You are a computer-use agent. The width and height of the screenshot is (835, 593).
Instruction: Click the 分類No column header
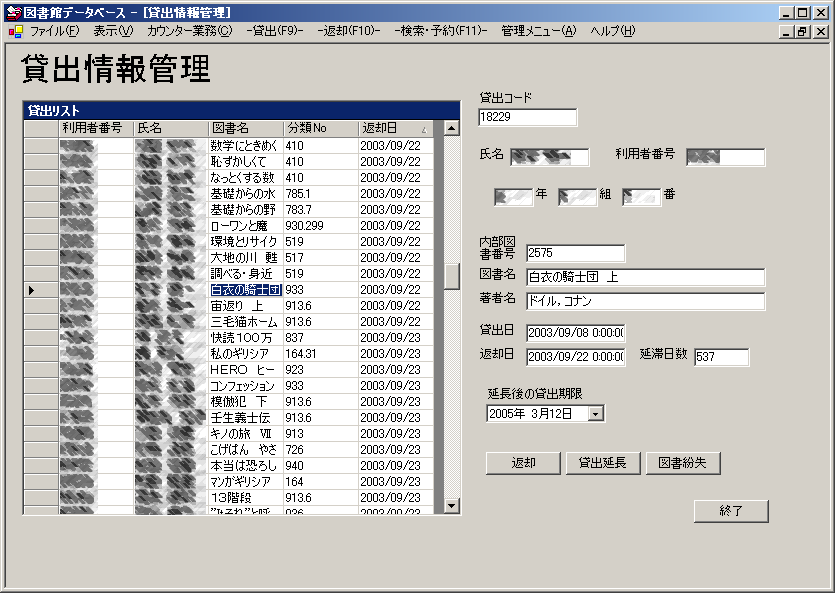click(320, 129)
